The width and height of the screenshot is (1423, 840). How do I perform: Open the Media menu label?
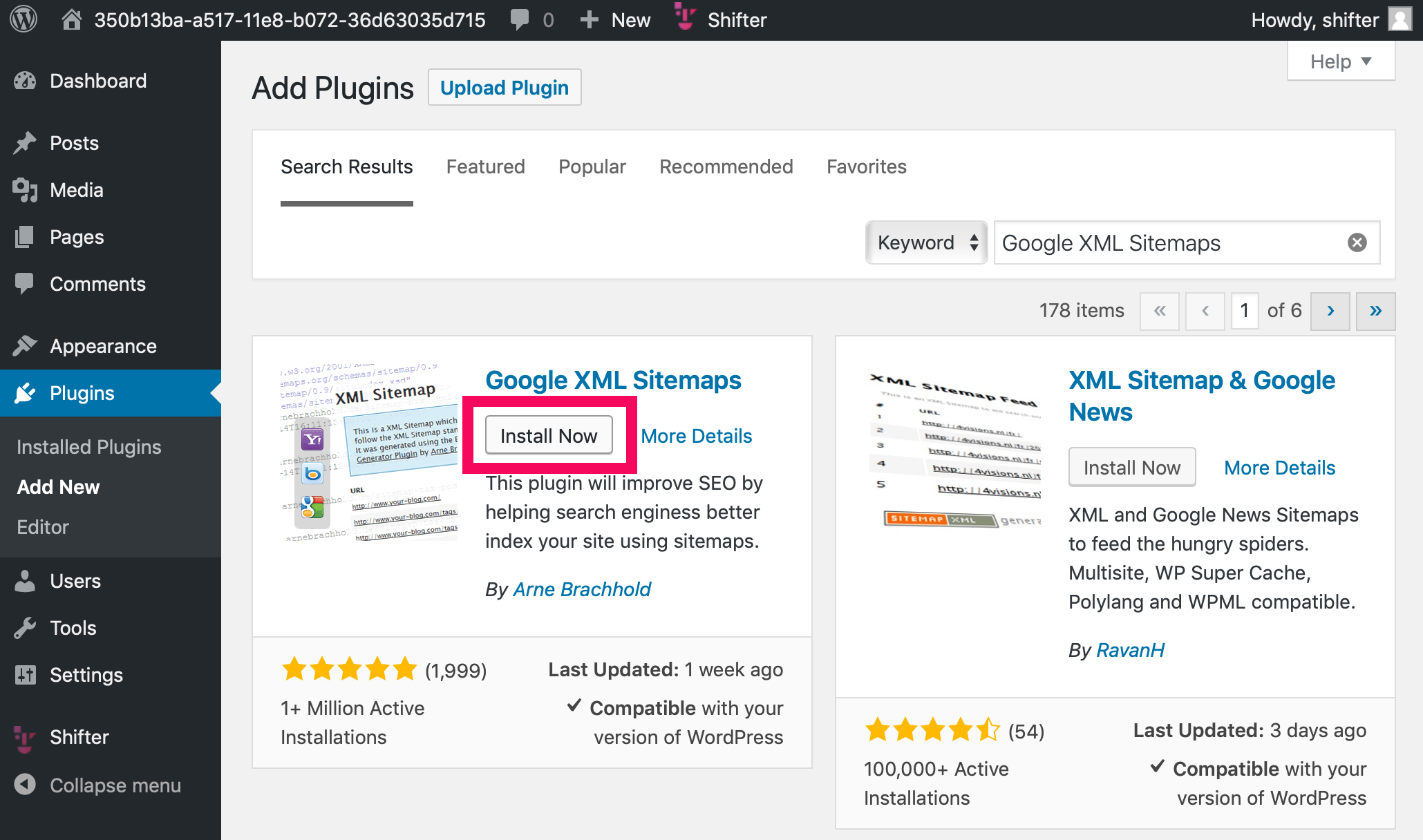[x=77, y=190]
